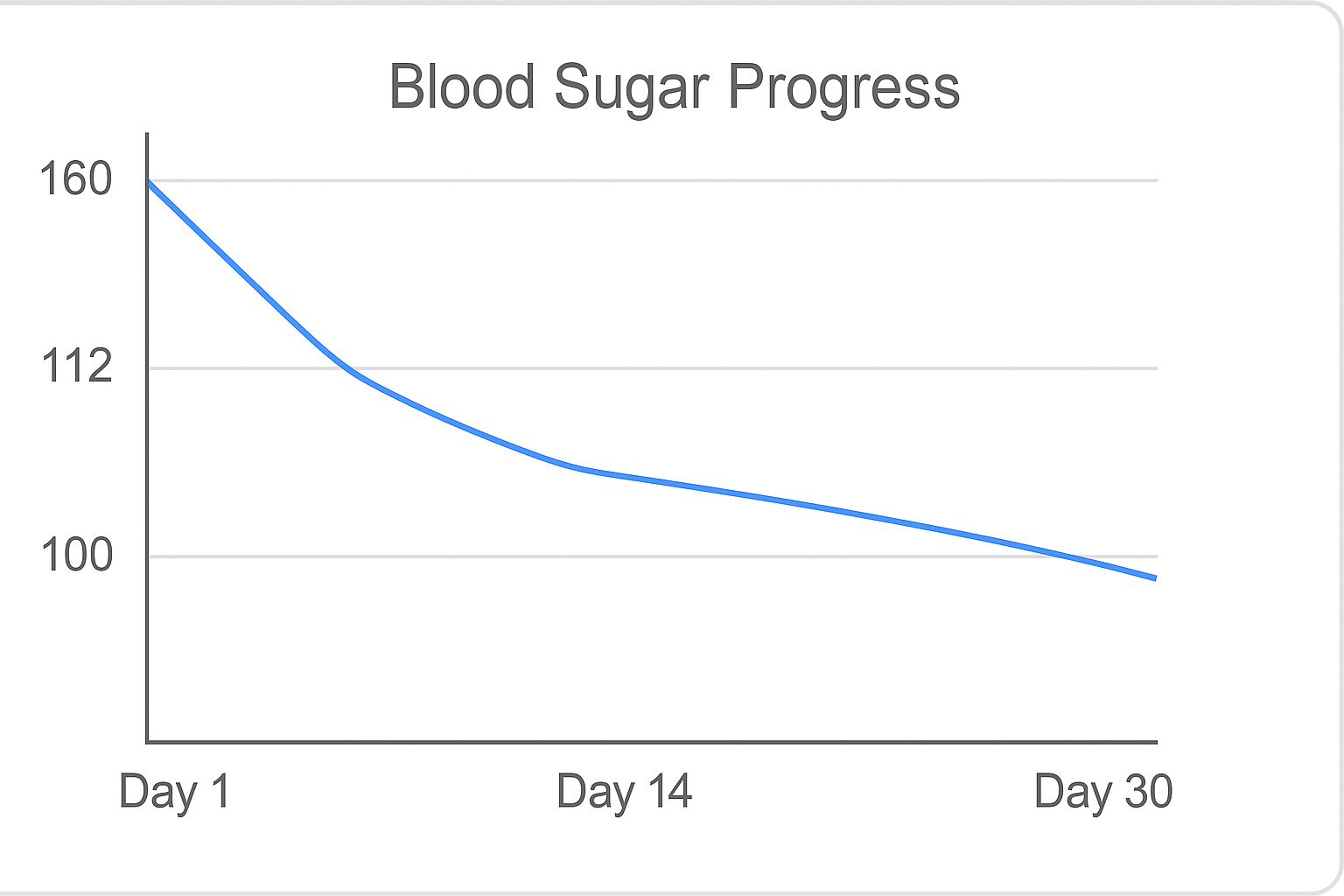Select the "Day 14" x-axis label
This screenshot has height=896, width=1344.
click(624, 792)
